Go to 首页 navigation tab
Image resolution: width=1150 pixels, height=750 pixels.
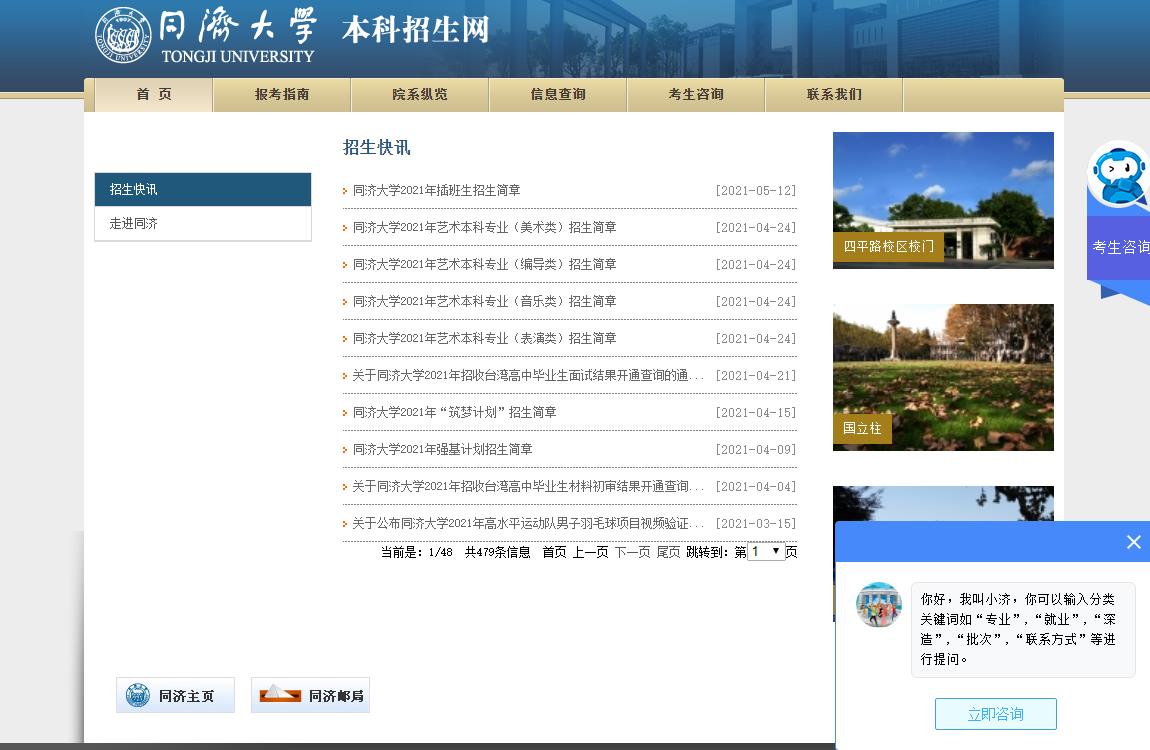coord(154,95)
